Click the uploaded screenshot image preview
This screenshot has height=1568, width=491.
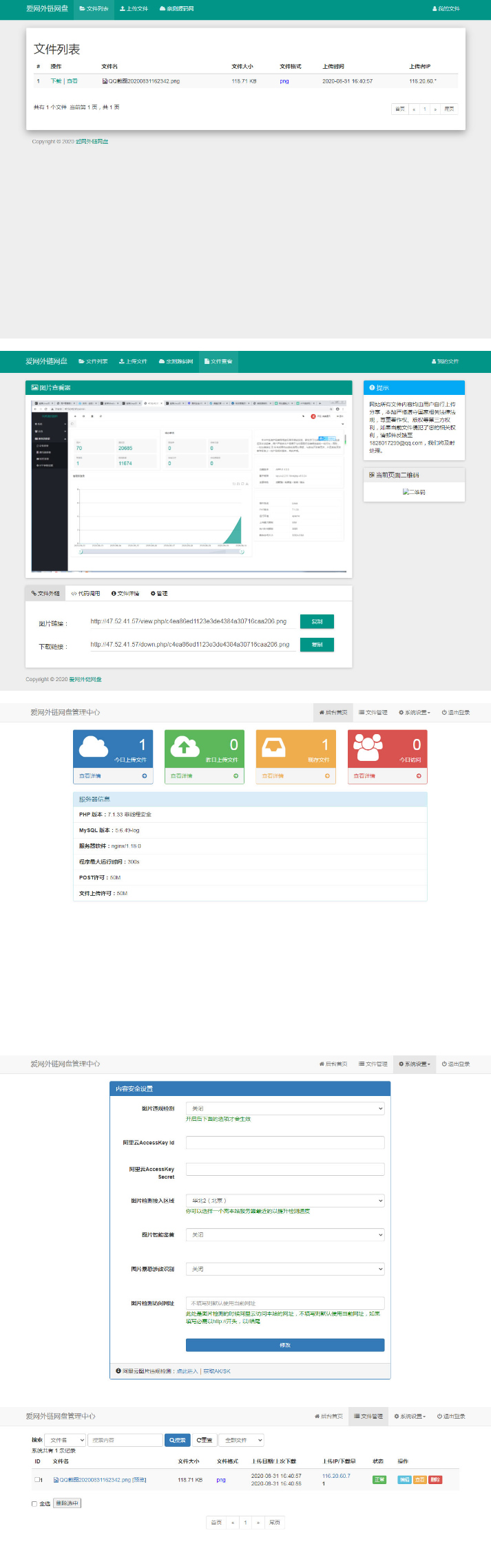[189, 485]
